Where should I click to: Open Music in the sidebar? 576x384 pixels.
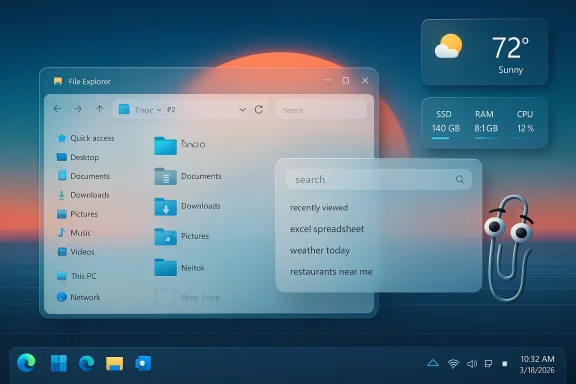[x=74, y=233]
